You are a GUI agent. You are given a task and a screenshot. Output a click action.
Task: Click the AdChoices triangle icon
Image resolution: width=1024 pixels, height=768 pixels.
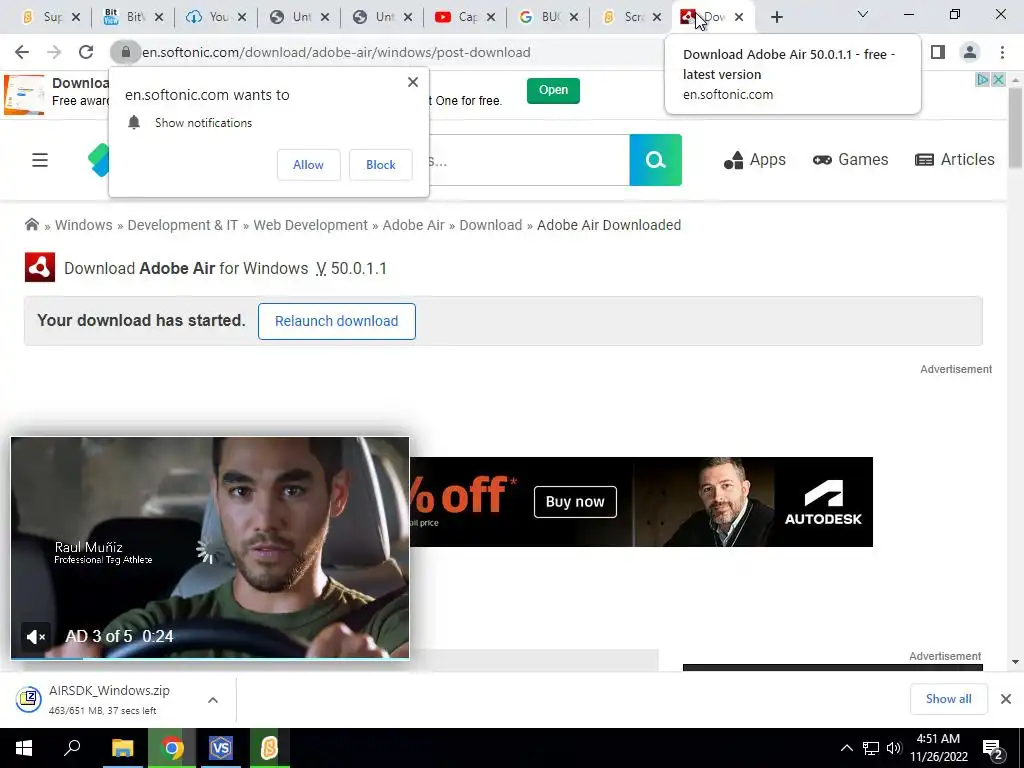(982, 80)
